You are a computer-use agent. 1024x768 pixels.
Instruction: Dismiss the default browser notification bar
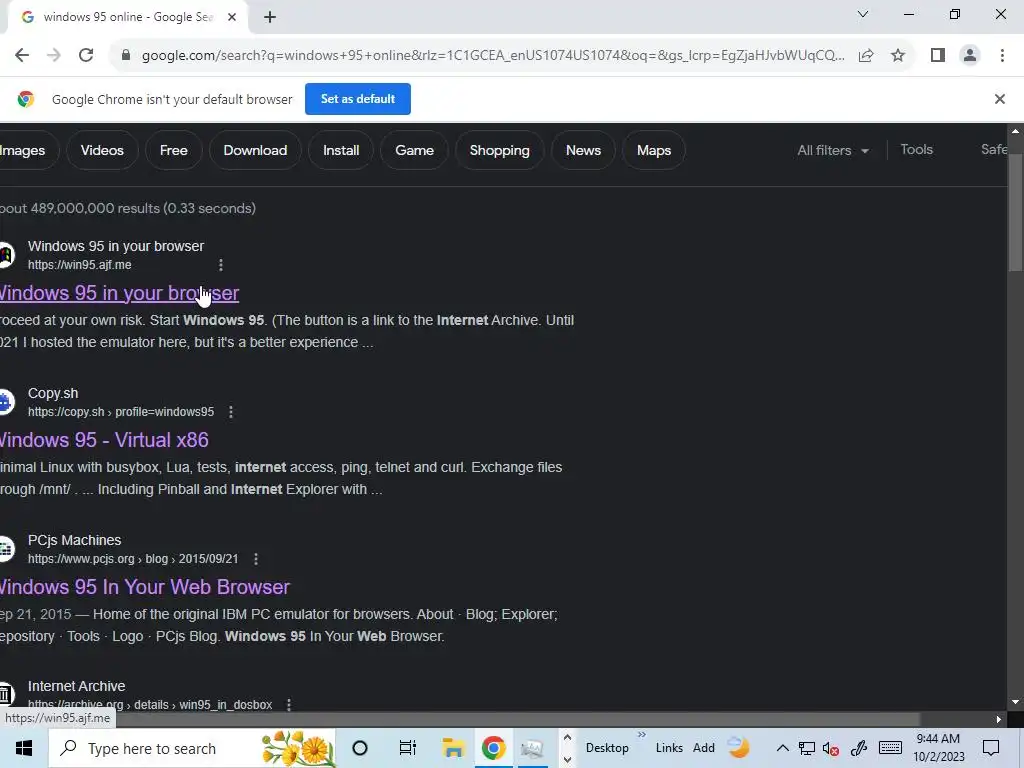999,99
